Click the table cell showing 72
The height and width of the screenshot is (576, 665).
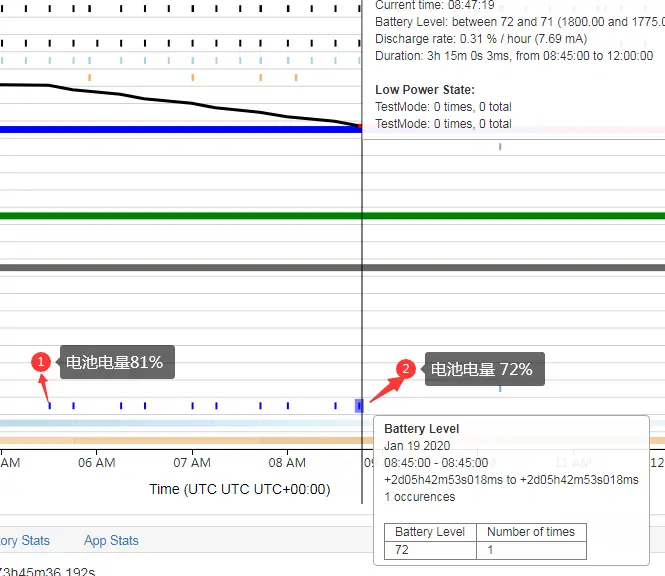(x=430, y=550)
